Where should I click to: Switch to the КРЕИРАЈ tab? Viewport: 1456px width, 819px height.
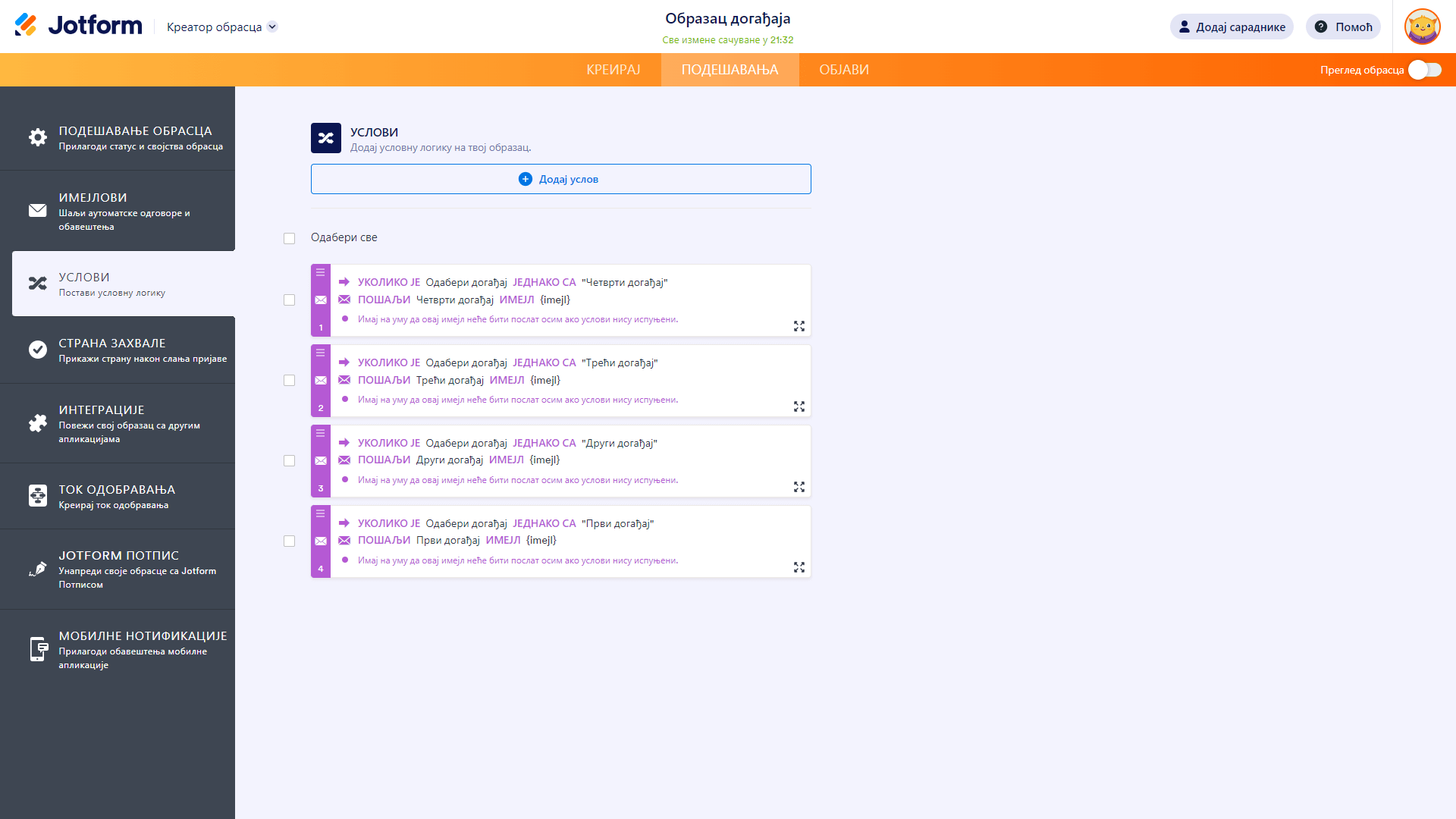click(x=613, y=70)
